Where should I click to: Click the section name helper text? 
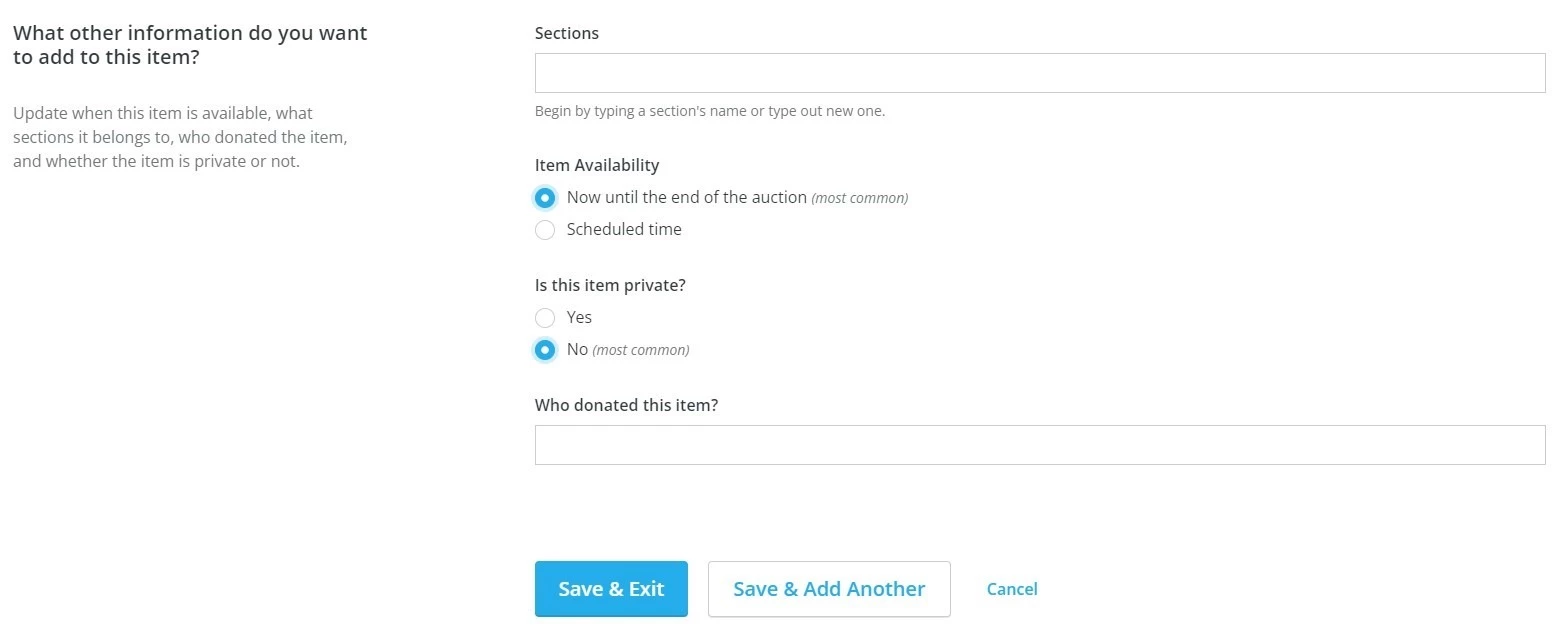click(x=709, y=110)
